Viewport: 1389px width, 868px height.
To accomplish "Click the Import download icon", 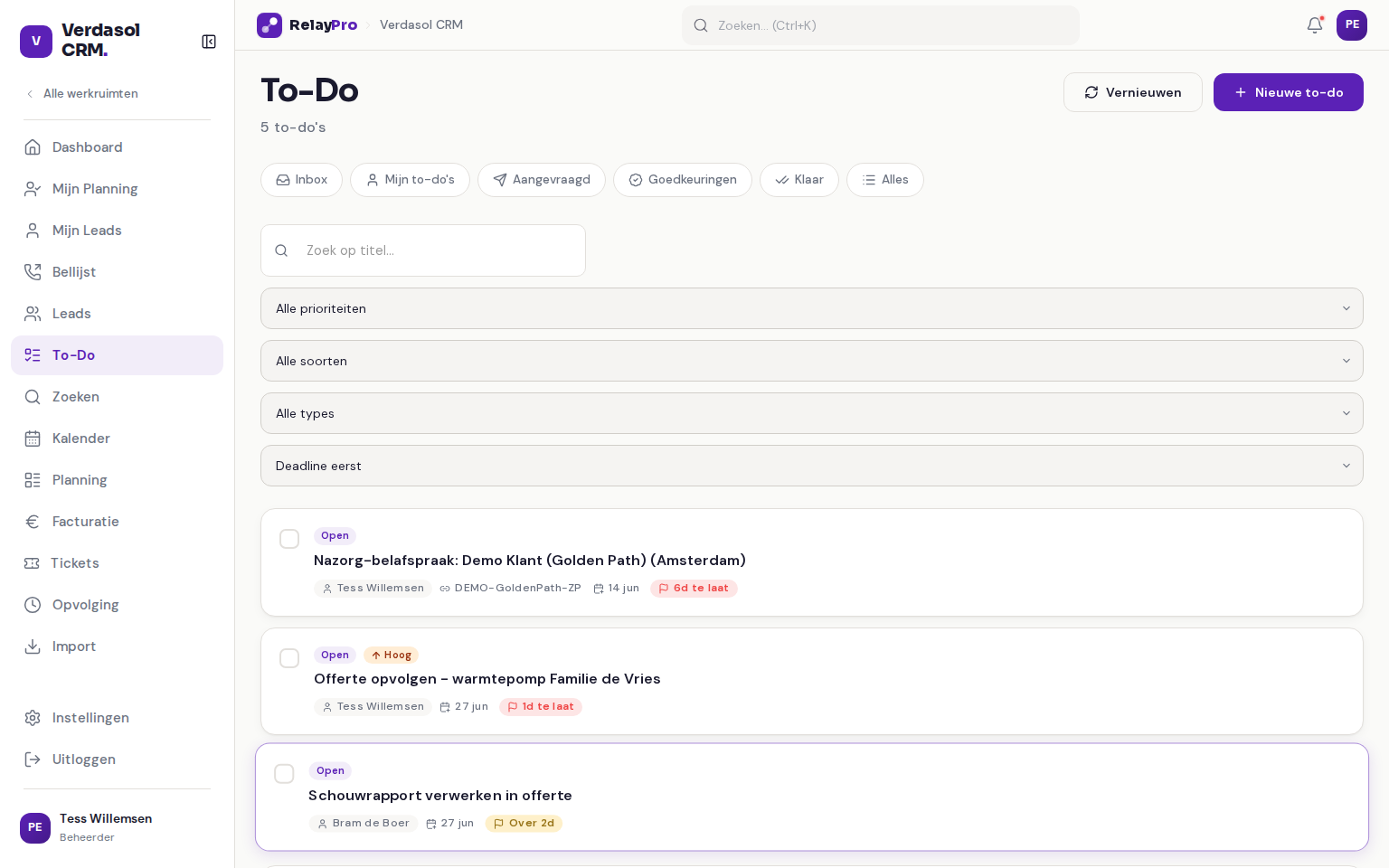I will point(33,646).
